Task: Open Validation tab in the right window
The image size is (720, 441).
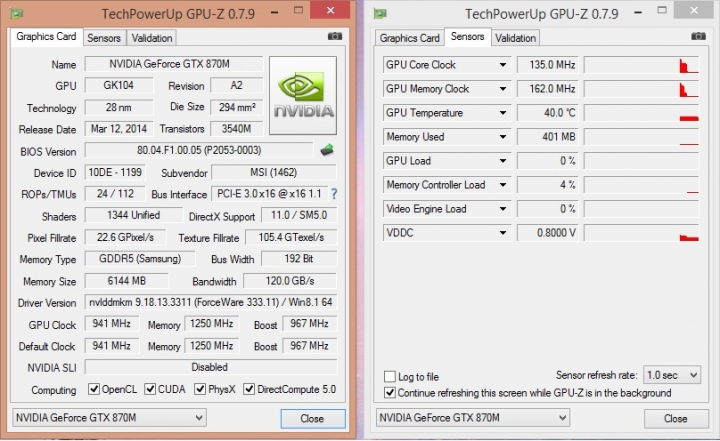Action: point(515,38)
